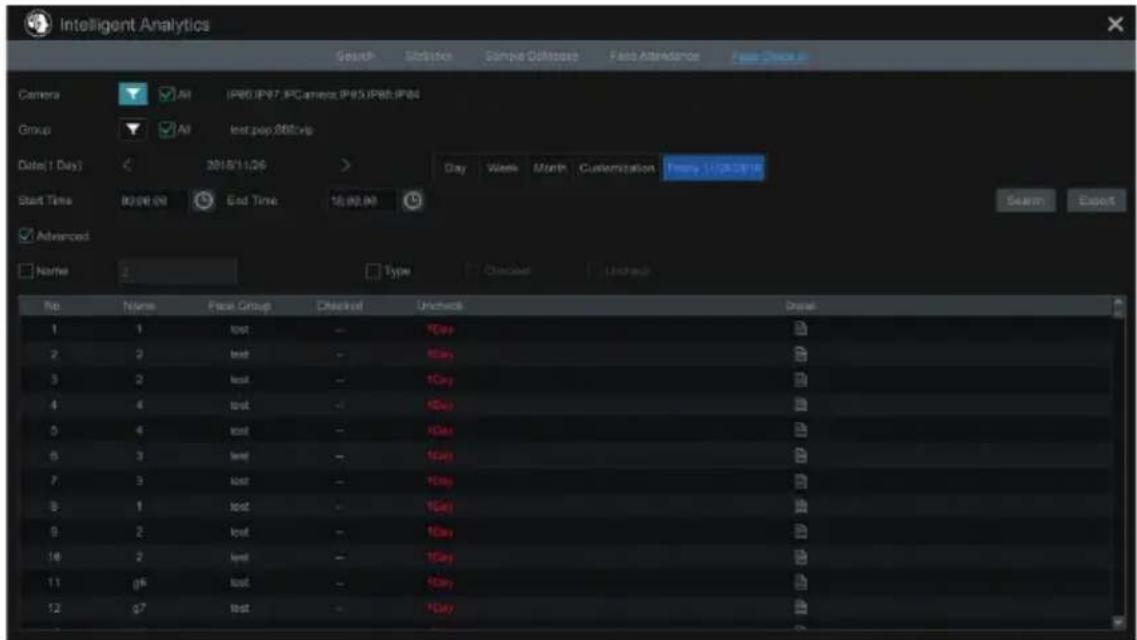
Task: Choose the Month range option
Action: (x=550, y=168)
